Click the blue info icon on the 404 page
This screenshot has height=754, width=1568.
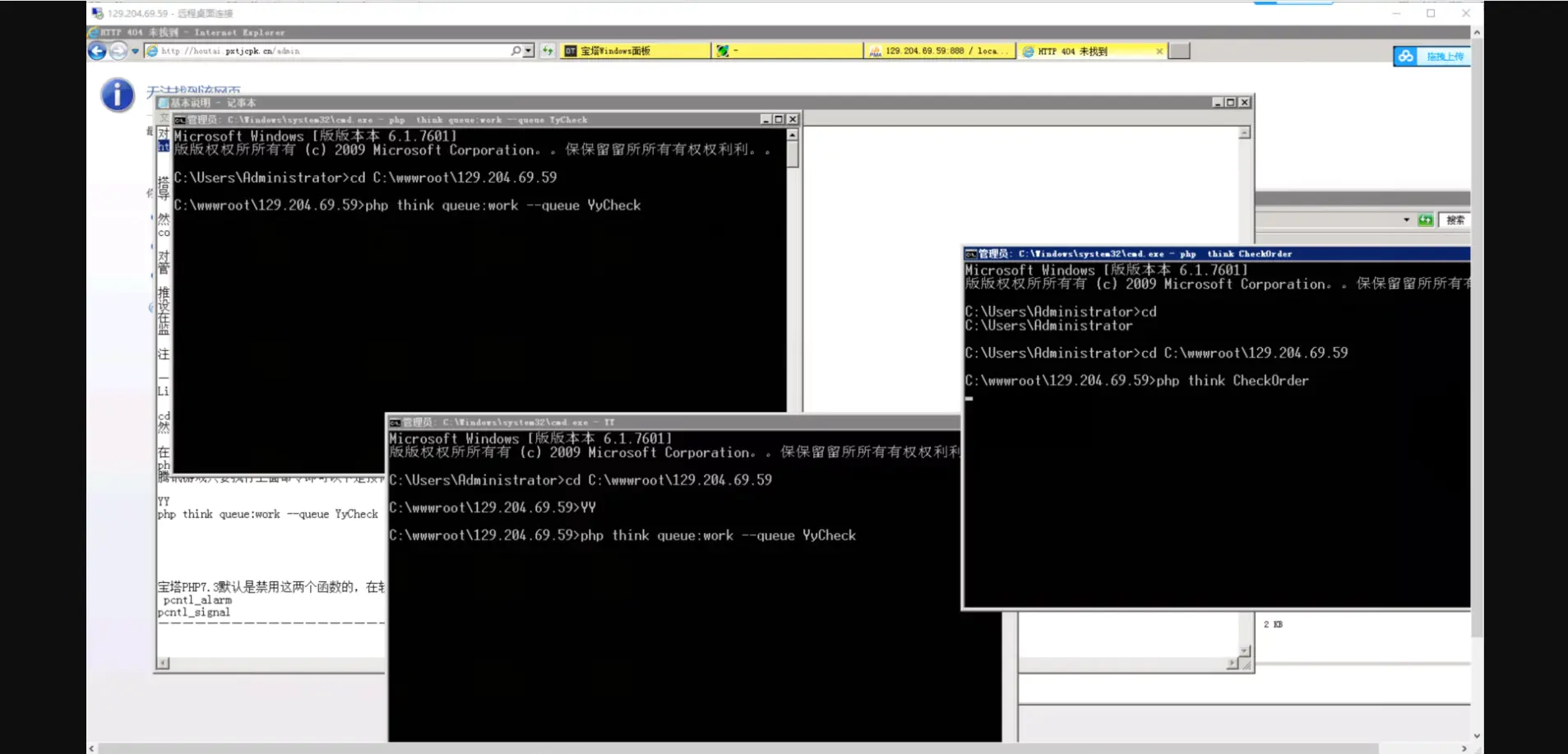118,95
